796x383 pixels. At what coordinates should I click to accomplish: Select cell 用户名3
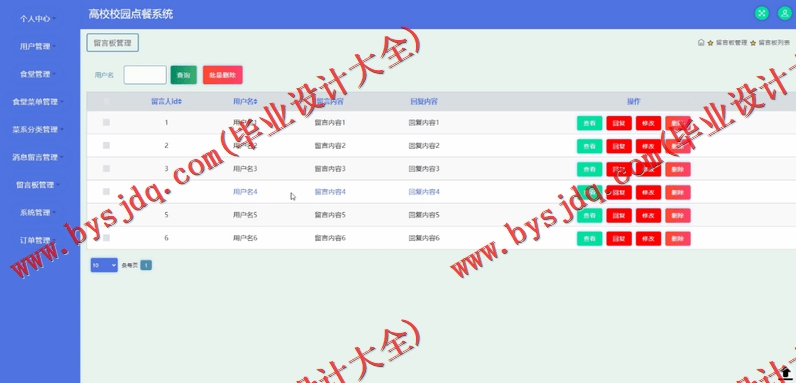tap(245, 169)
